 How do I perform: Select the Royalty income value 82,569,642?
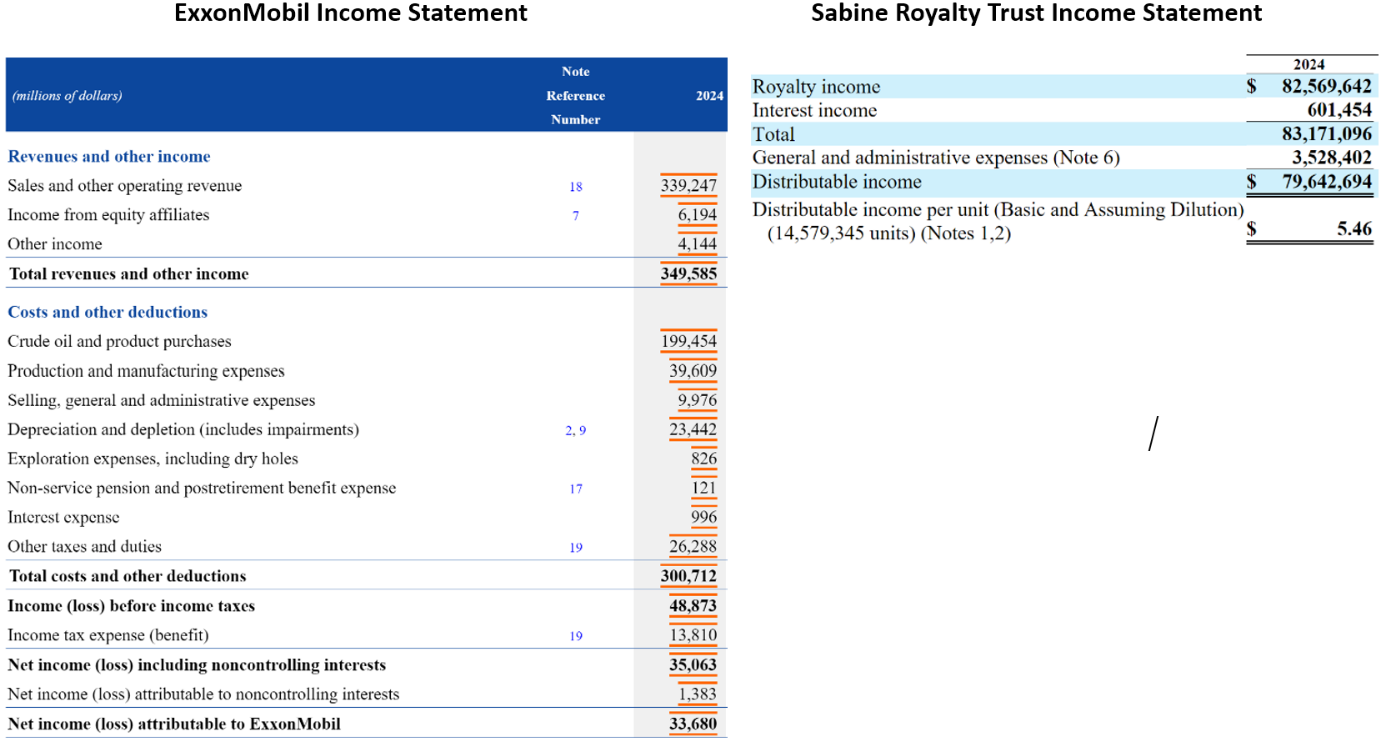click(x=1327, y=87)
